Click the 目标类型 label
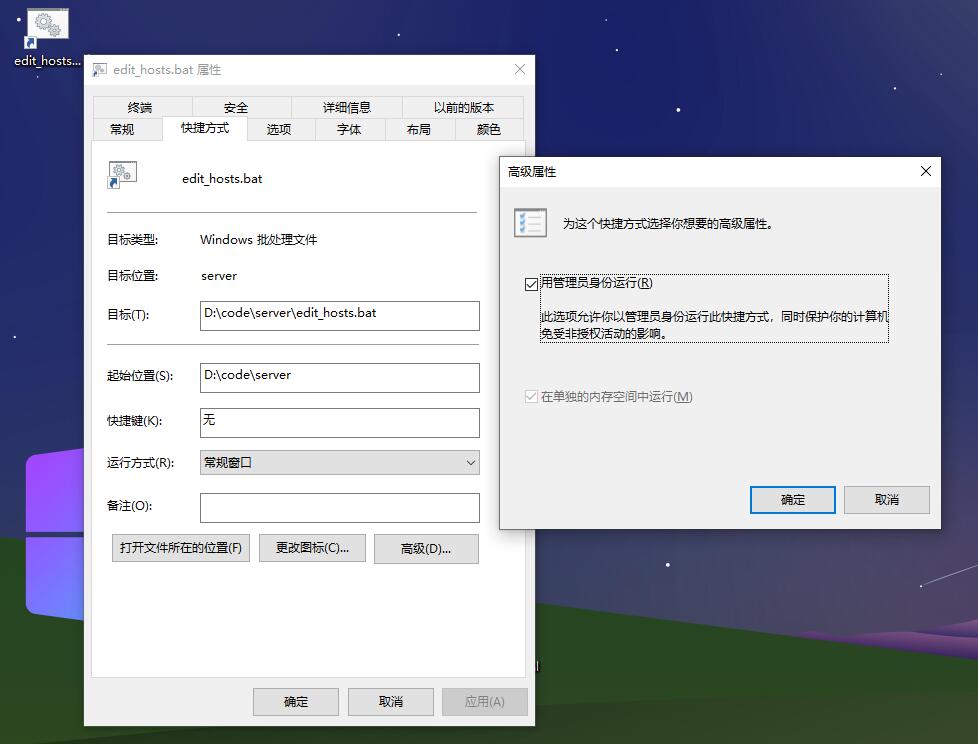 click(x=132, y=239)
